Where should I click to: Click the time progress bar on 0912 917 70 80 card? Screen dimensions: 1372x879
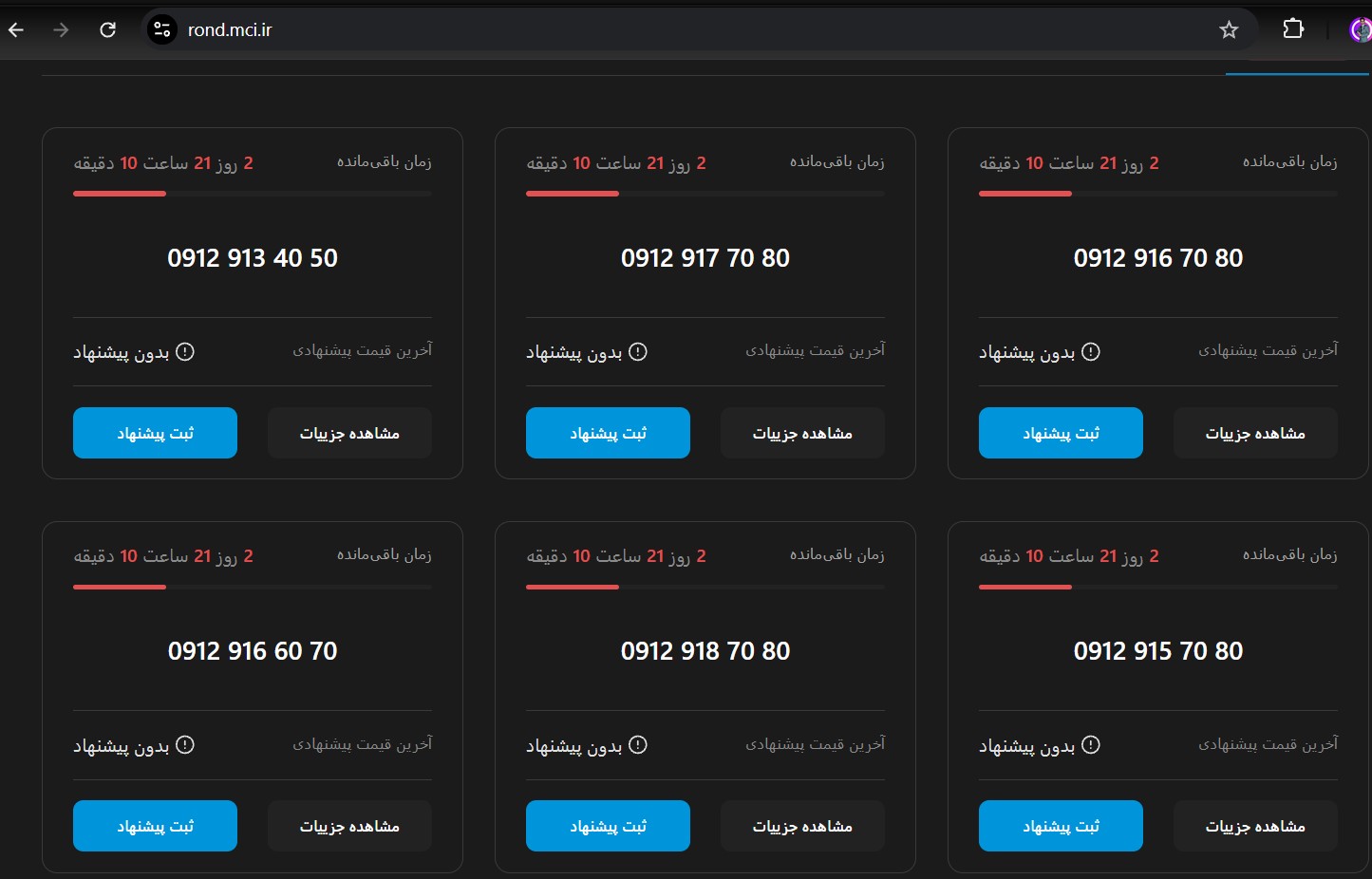coord(705,194)
